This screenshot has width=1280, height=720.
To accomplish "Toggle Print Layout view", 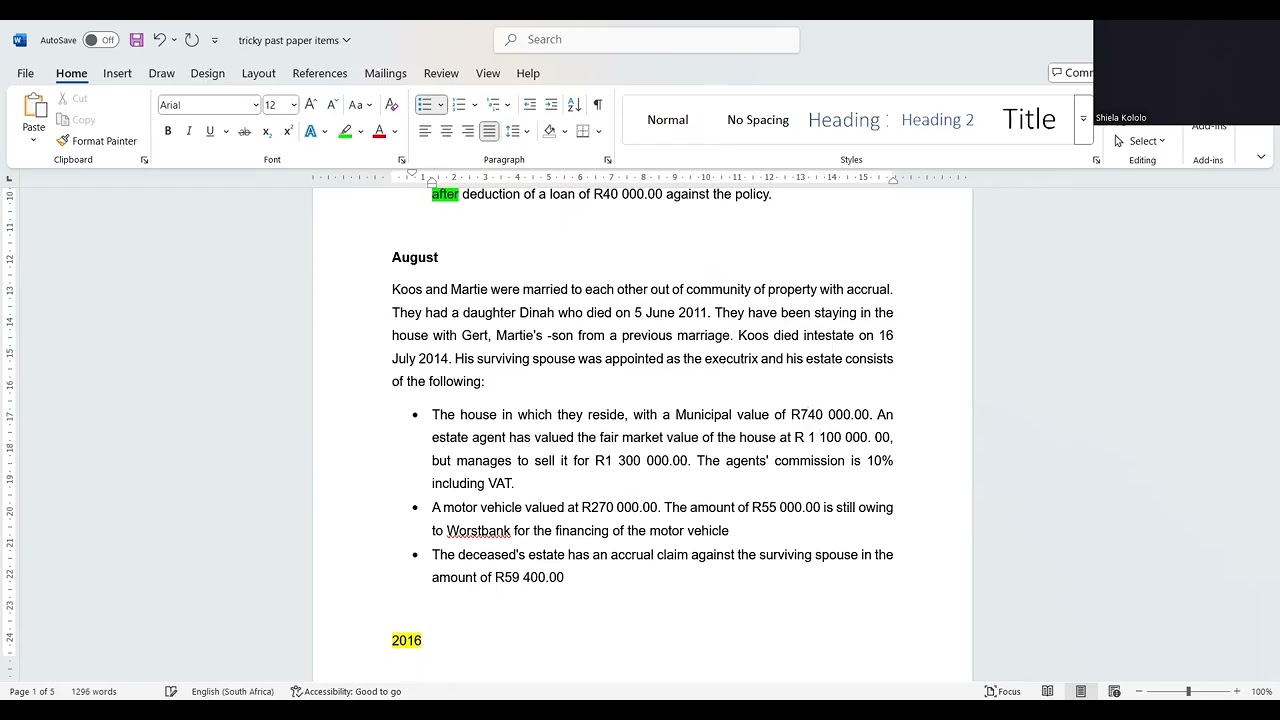I will pyautogui.click(x=1081, y=691).
